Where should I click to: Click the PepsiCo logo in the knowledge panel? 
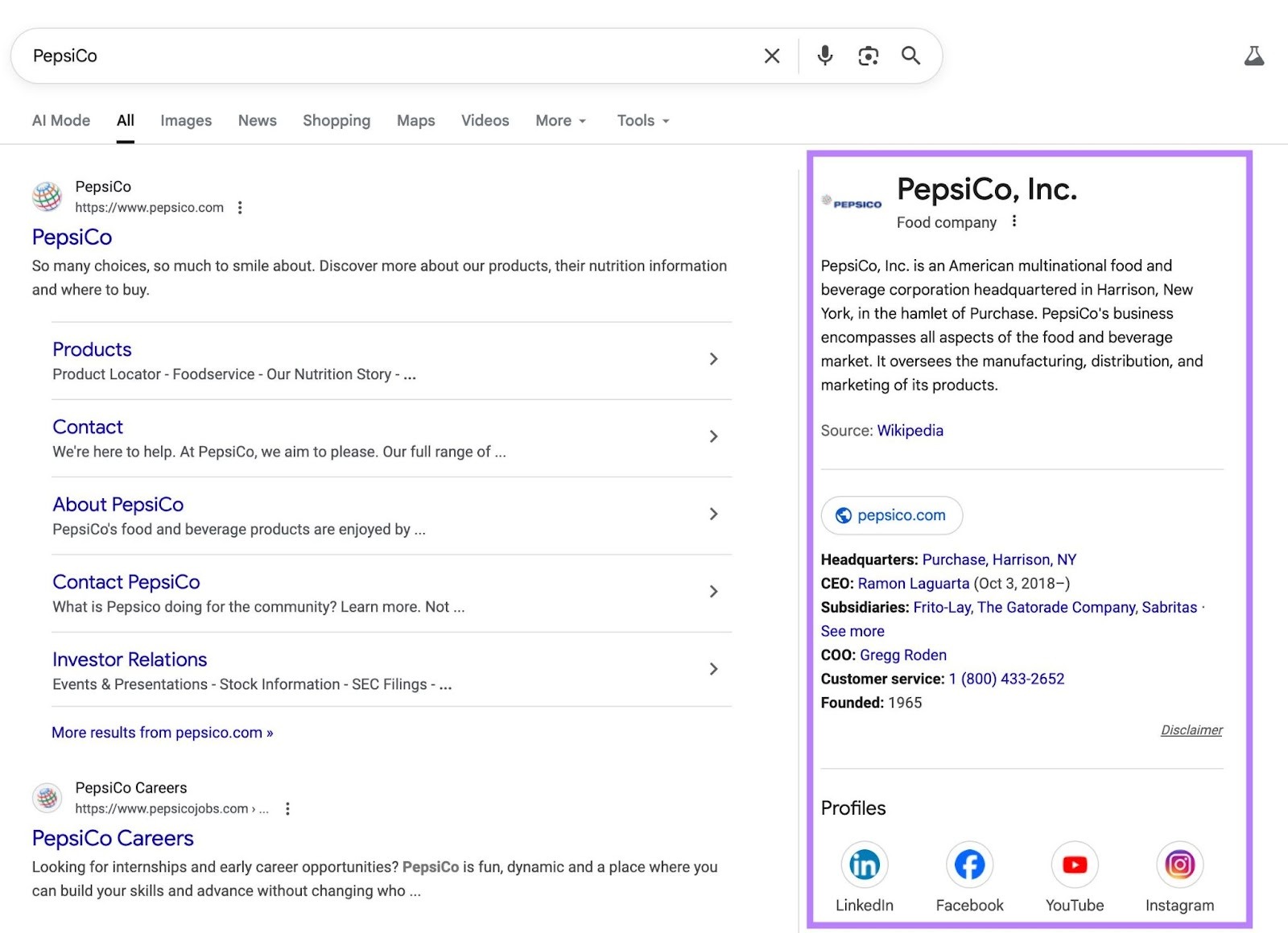click(x=852, y=203)
